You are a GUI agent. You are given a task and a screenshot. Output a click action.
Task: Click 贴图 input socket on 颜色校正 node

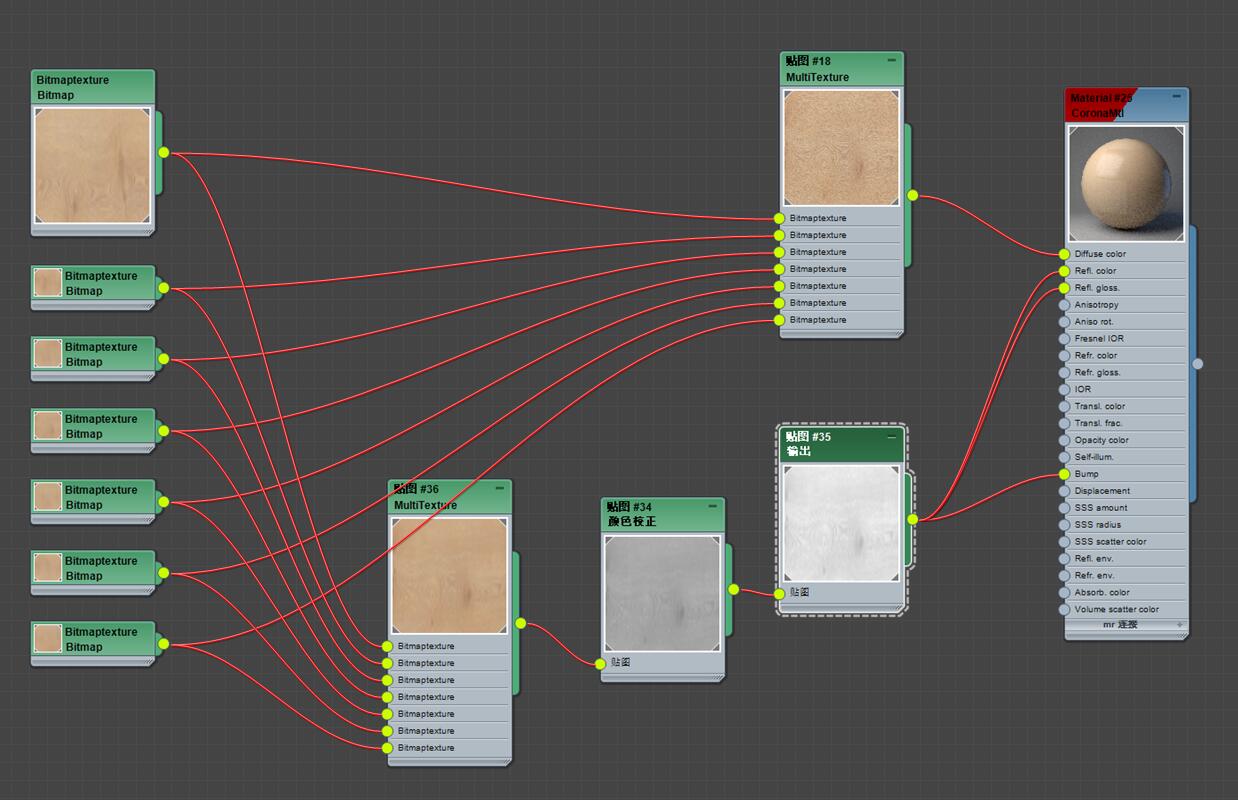(601, 663)
